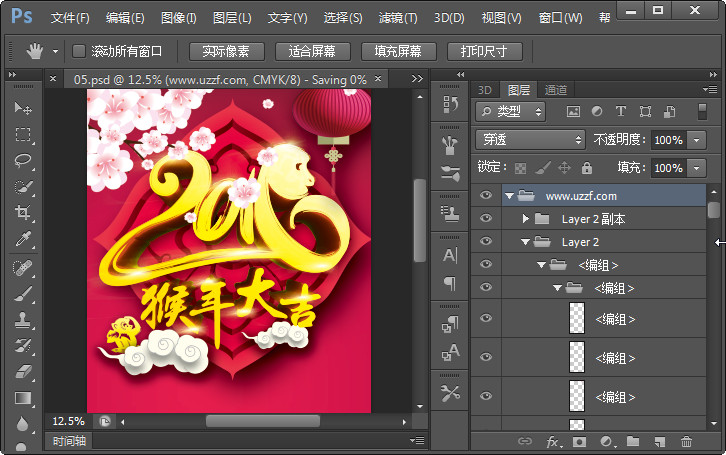Open the 填充 slider dropdown arrow
Image resolution: width=726 pixels, height=455 pixels.
[x=697, y=168]
